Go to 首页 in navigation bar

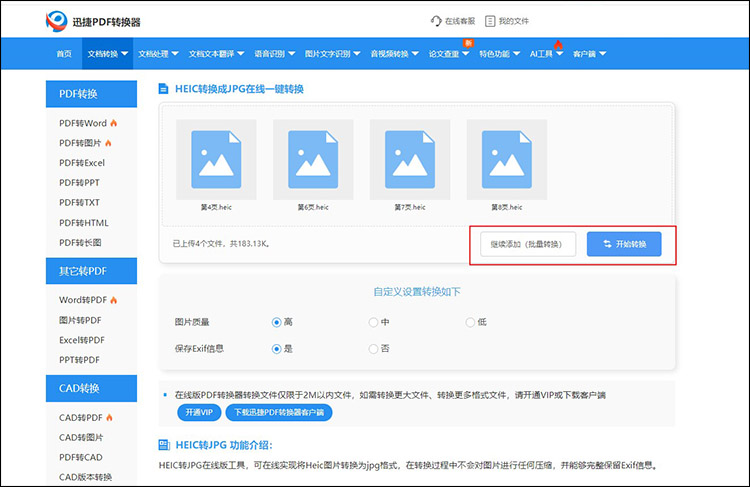(x=64, y=54)
